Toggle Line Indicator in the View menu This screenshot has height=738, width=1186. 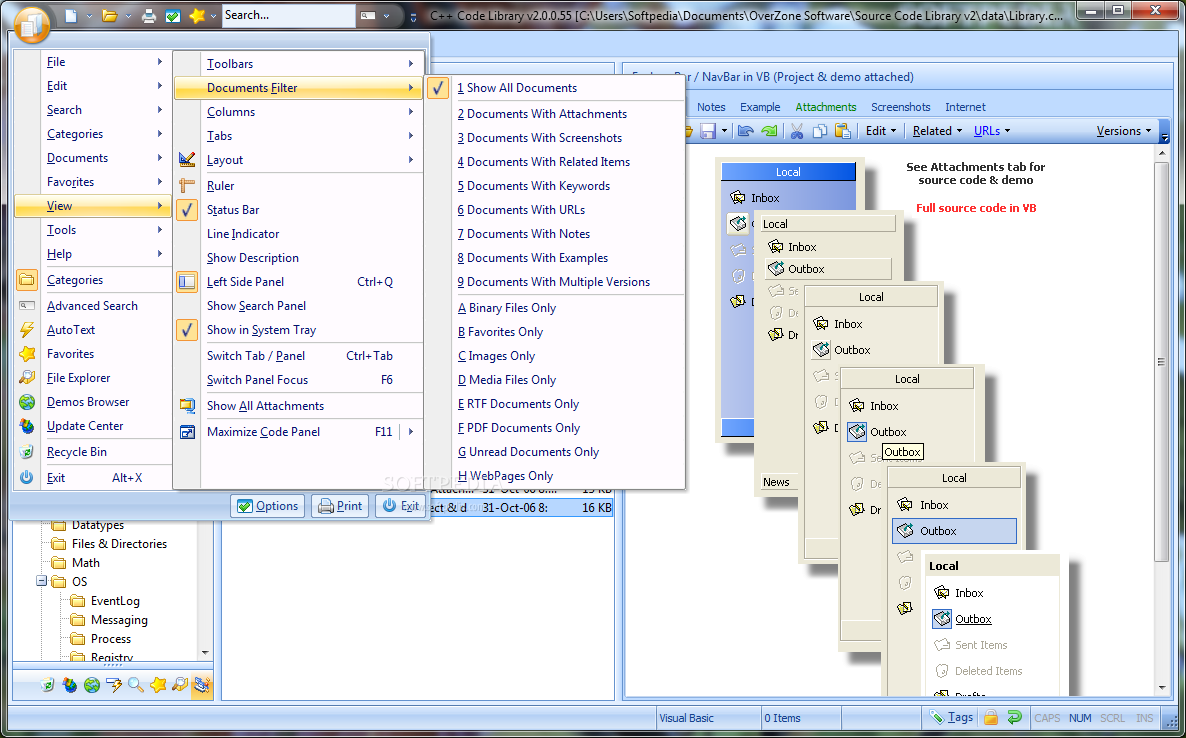coord(298,234)
